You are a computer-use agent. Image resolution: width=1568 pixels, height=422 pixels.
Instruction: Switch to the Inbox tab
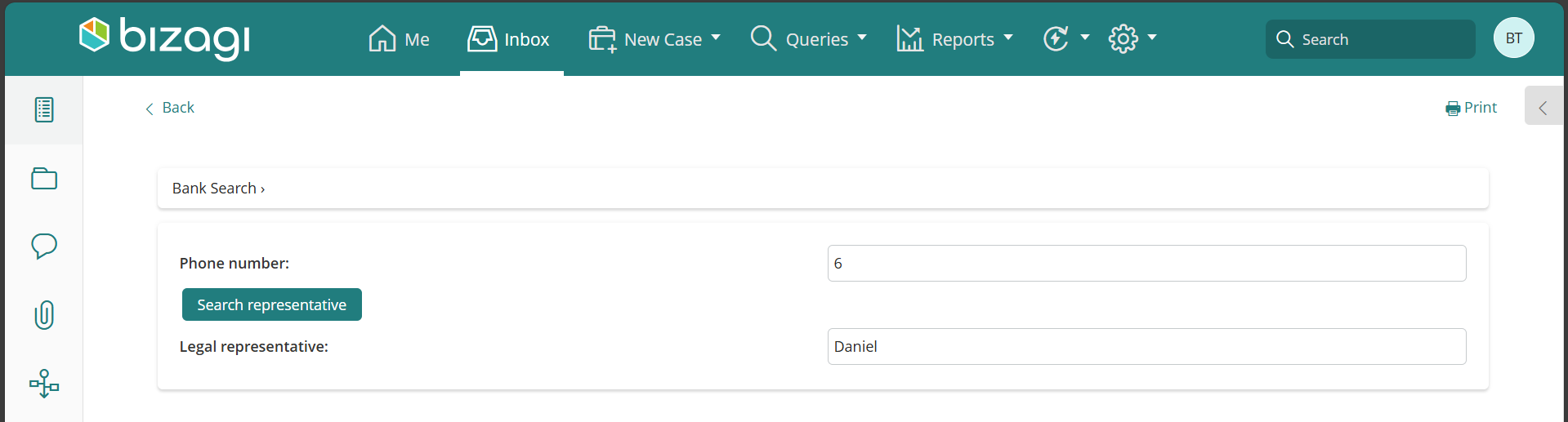pyautogui.click(x=509, y=39)
